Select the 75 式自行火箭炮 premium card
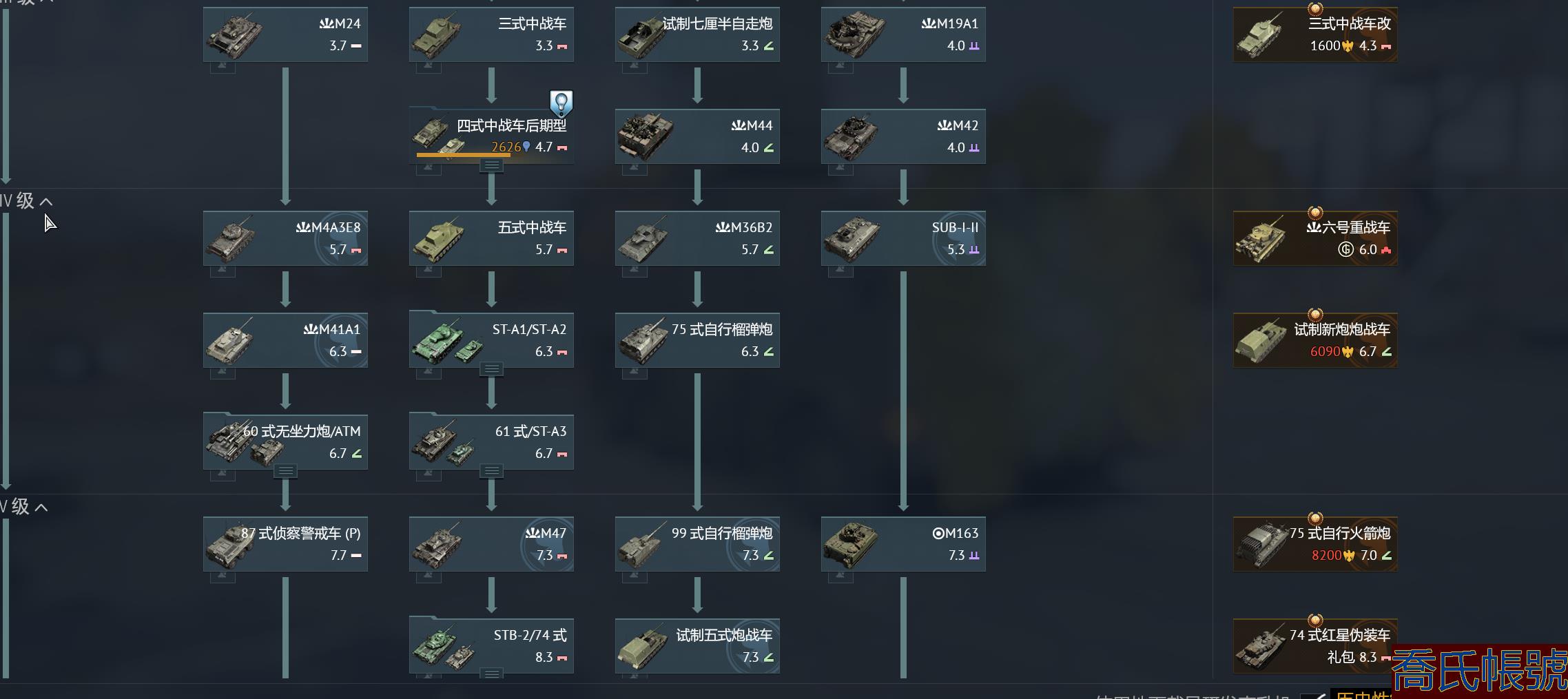This screenshot has height=699, width=1568. 1315,544
